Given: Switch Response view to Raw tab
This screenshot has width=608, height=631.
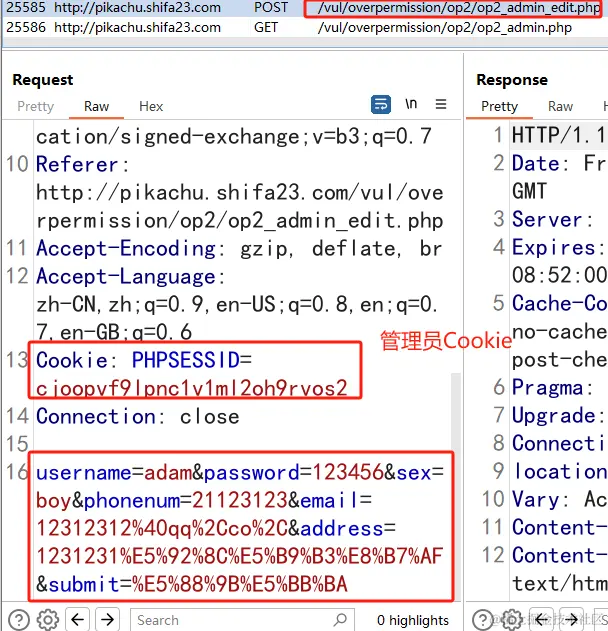Looking at the screenshot, I should tap(560, 106).
